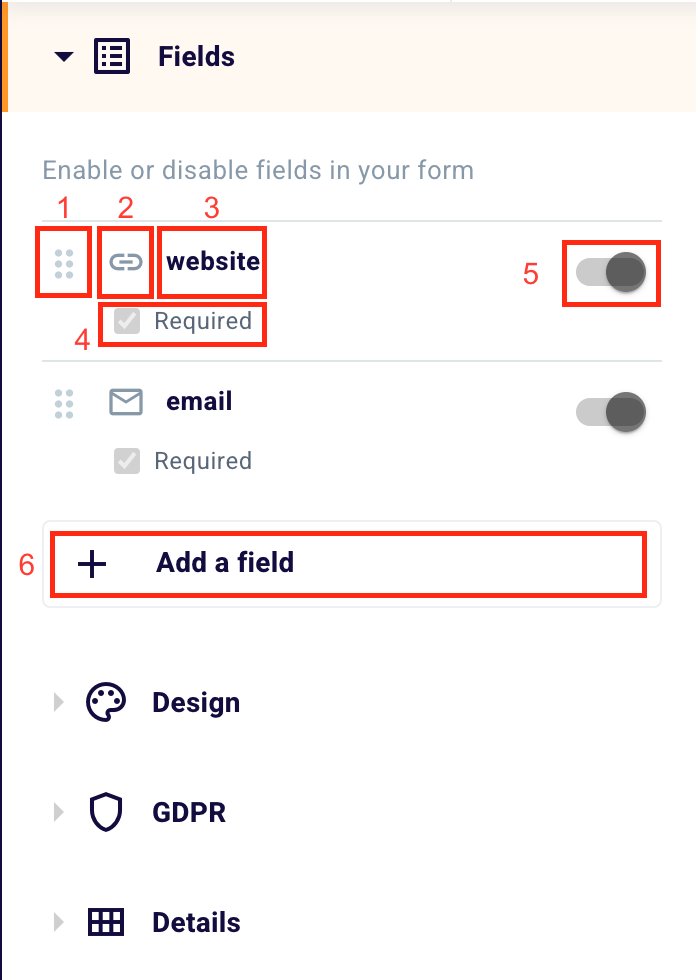Click the Details grid icon
696x980 pixels.
(107, 922)
